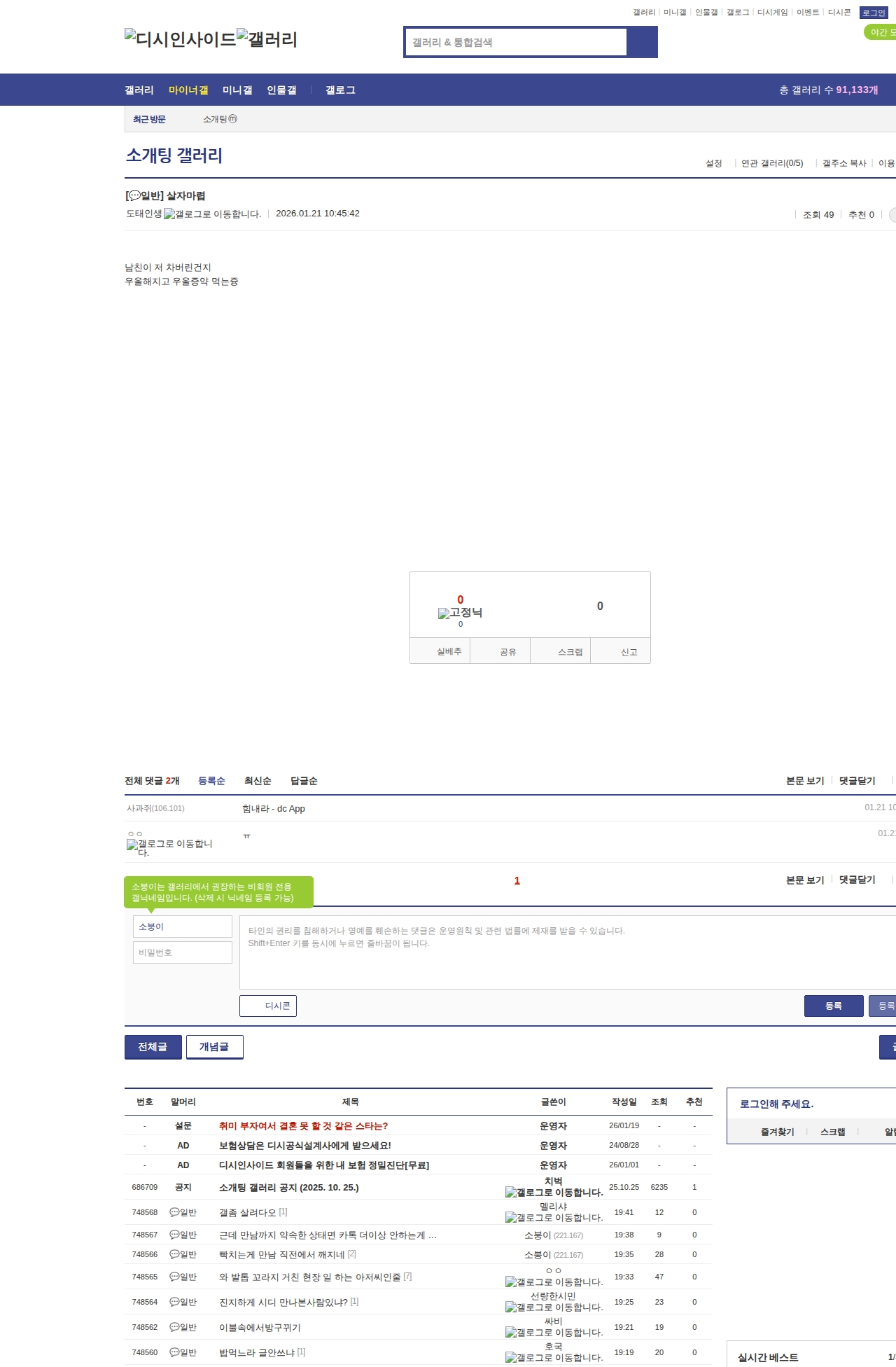Screen dimensions: 896x1367
Task: Click 본문 보기 above the comment list
Action: coord(805,781)
